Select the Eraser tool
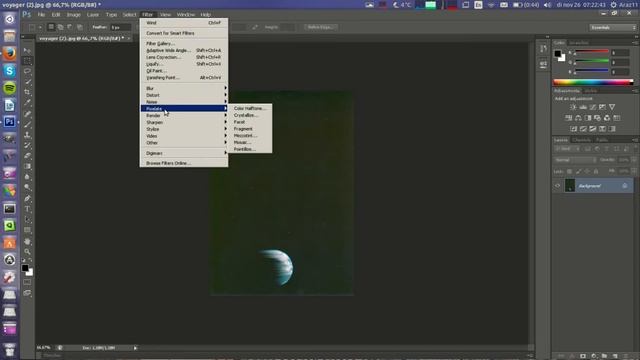This screenshot has width=640, height=360. [27, 156]
